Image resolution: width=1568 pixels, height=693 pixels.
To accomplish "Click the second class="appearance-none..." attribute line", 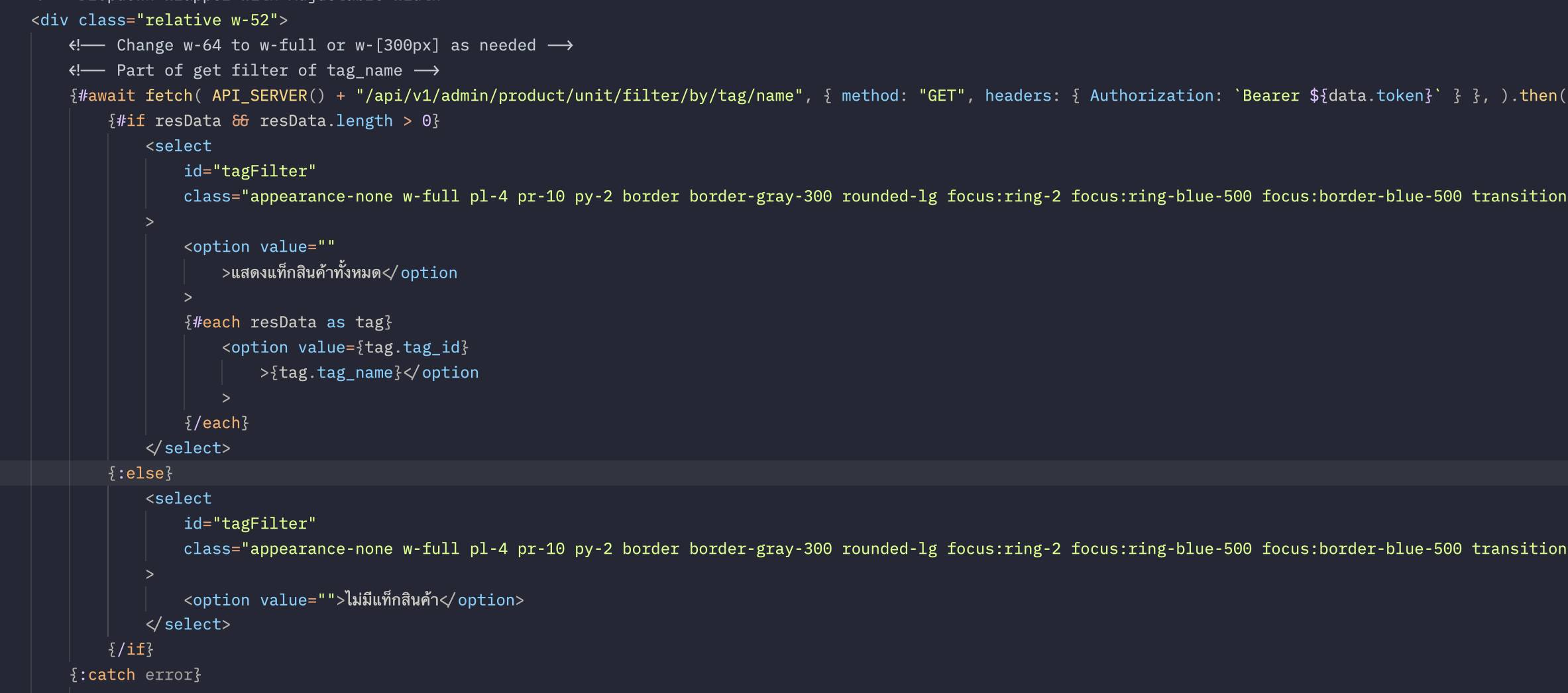I will [x=875, y=549].
